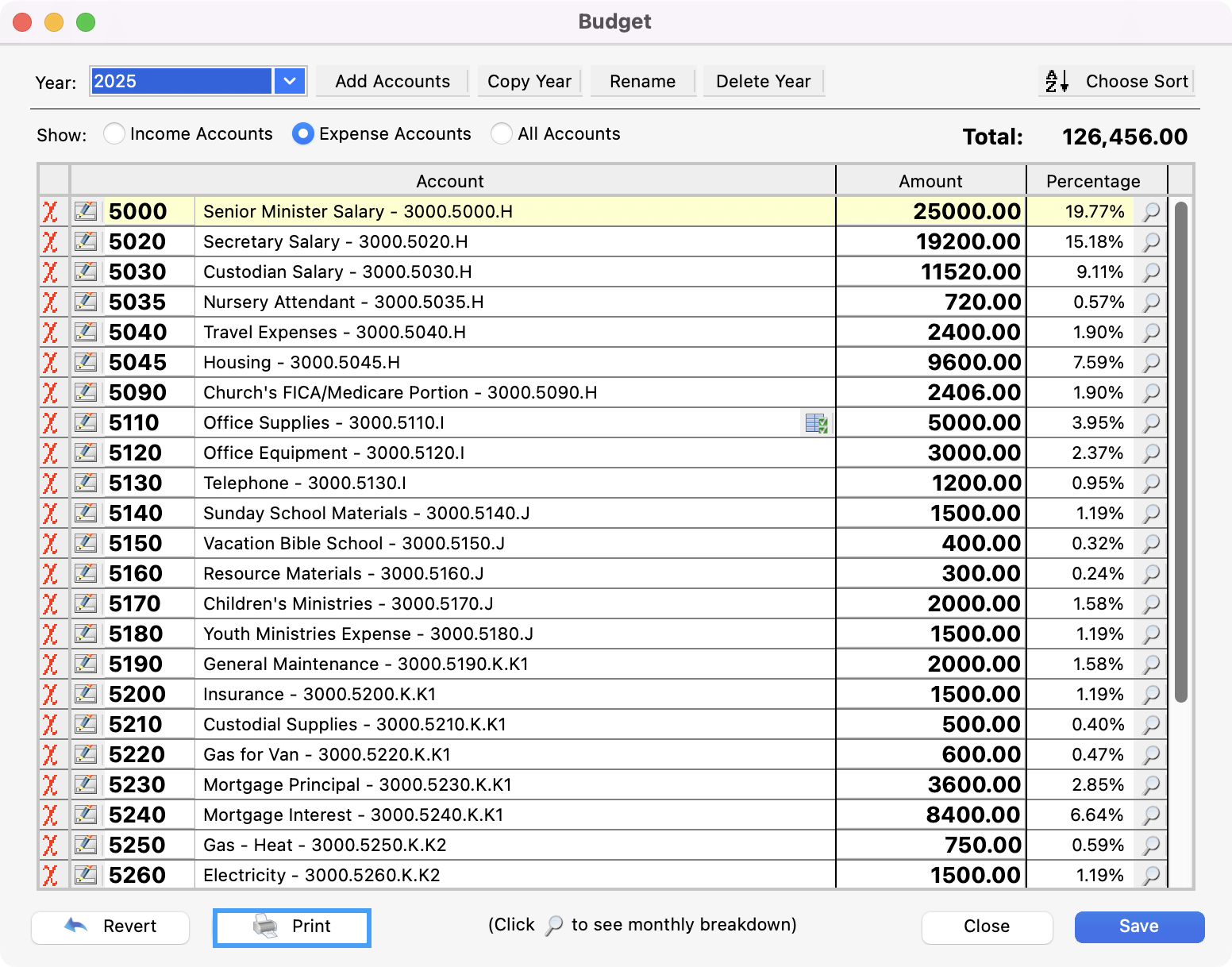This screenshot has width=1232, height=967.
Task: Expand the Year dropdown arrow
Action: tap(290, 81)
